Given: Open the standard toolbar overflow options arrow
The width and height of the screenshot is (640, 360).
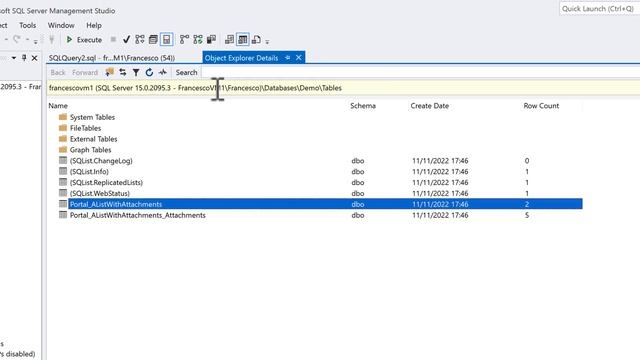Looking at the screenshot, I should tap(36, 41).
